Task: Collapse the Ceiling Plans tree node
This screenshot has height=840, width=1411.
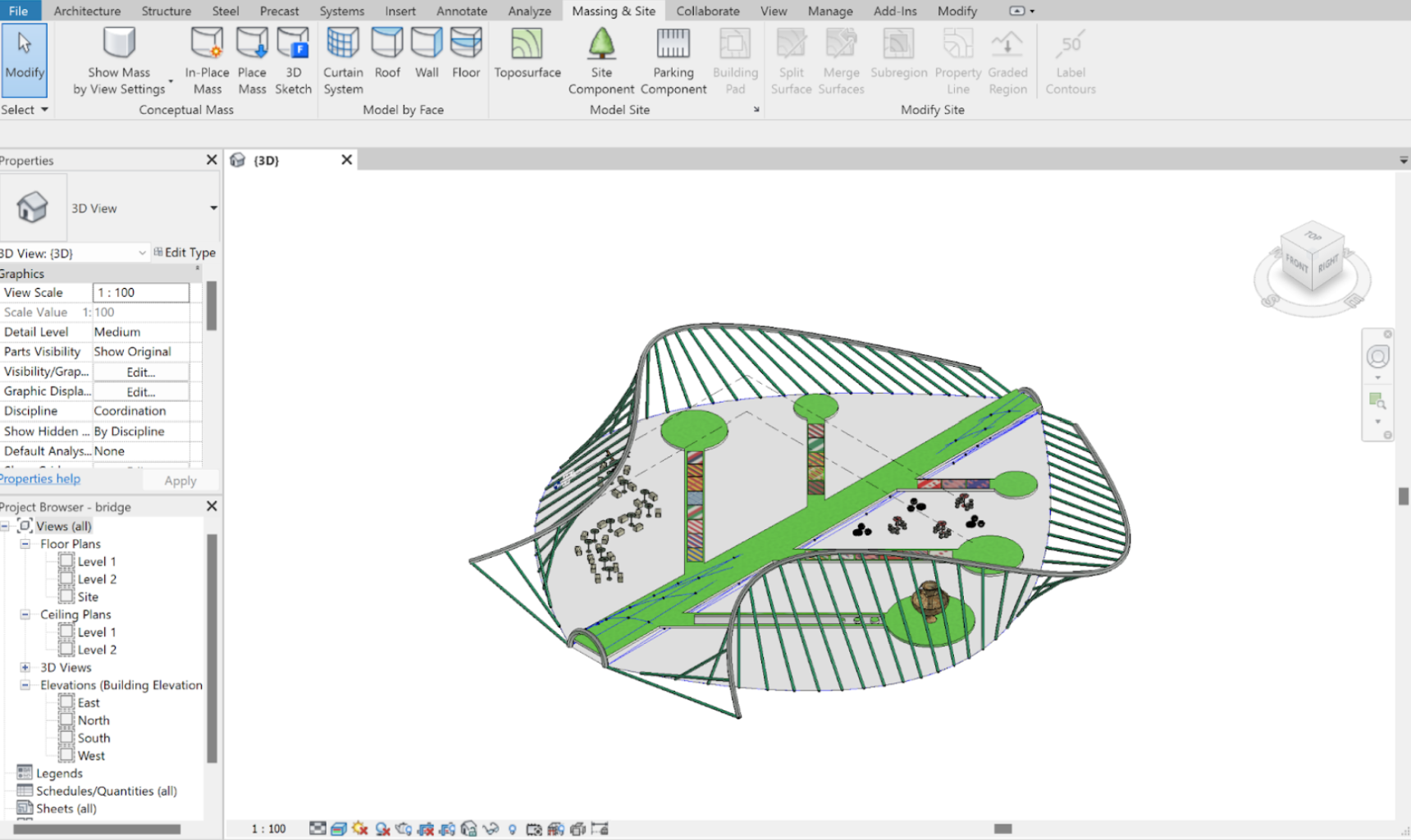Action: tap(25, 614)
